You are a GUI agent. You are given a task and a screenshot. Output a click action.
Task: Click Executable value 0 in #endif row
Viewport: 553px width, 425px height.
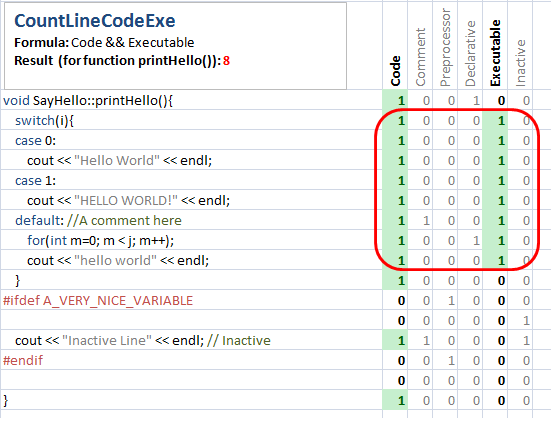pos(501,360)
